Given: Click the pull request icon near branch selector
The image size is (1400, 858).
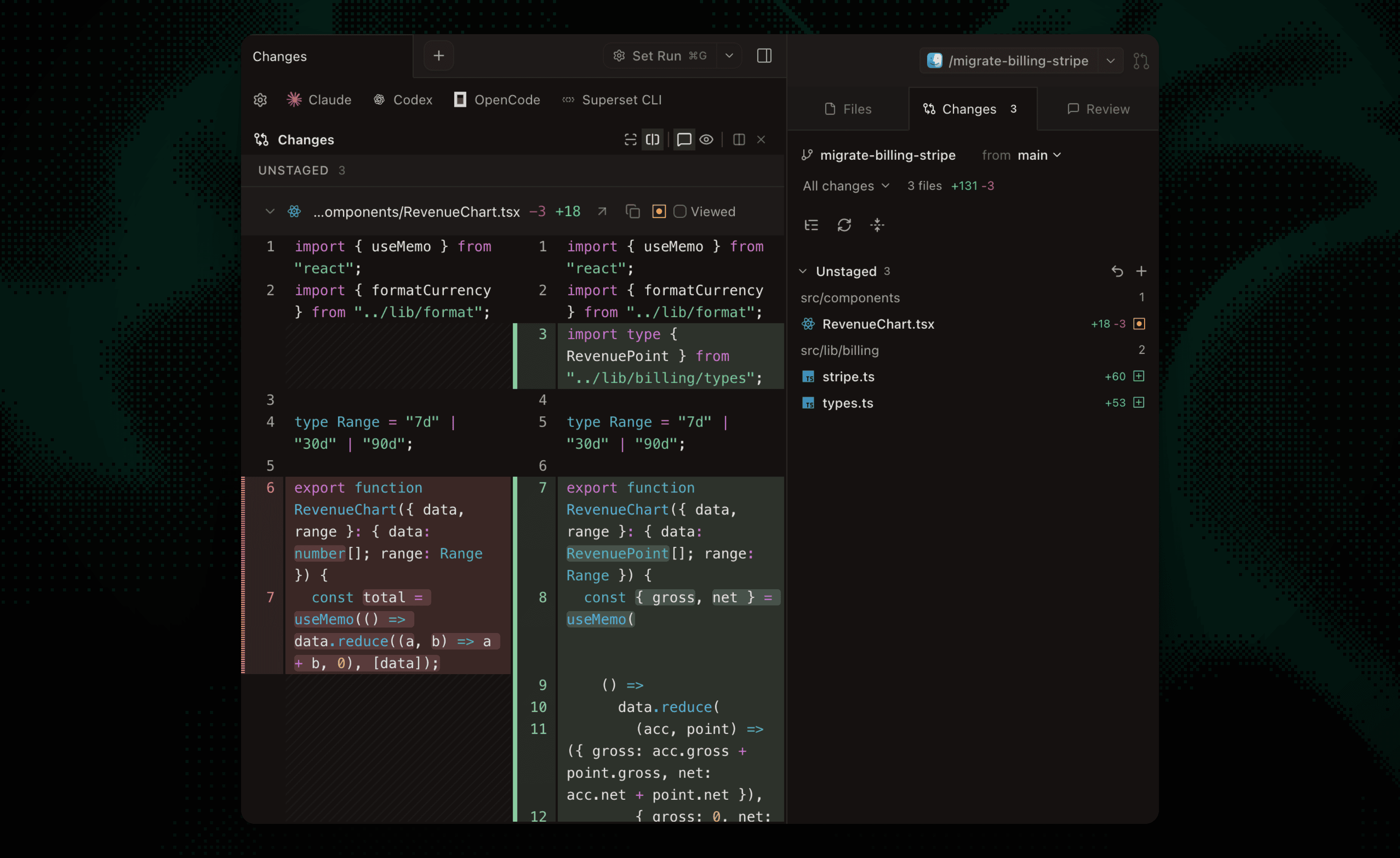Looking at the screenshot, I should 1141,61.
